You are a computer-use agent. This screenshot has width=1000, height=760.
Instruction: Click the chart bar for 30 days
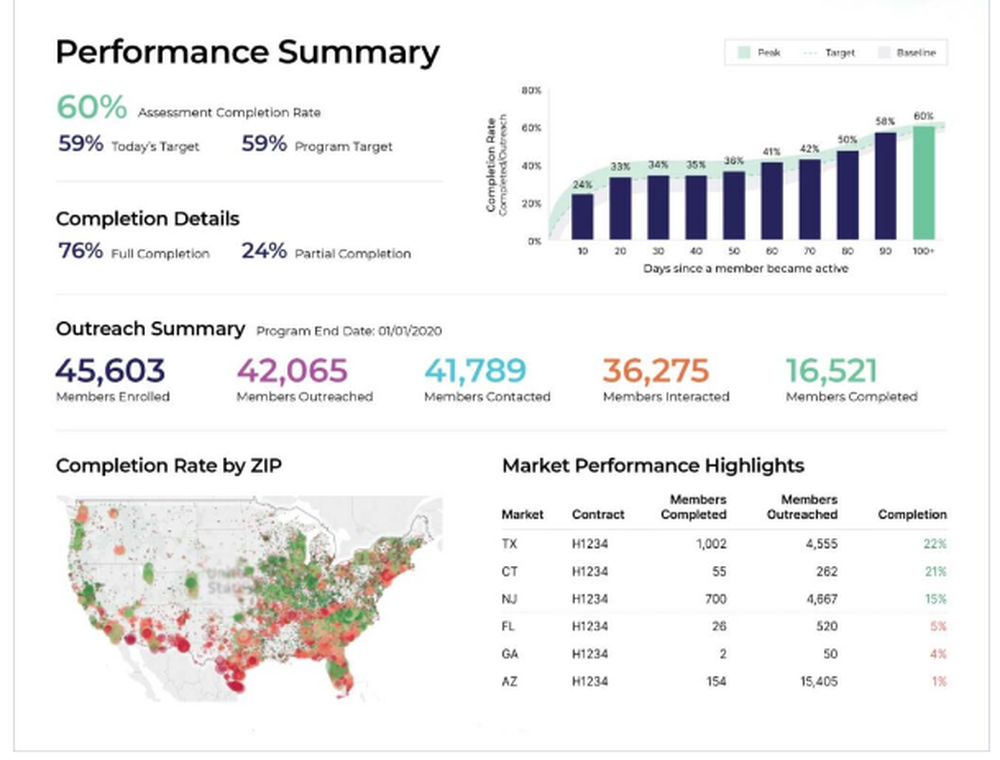point(658,207)
